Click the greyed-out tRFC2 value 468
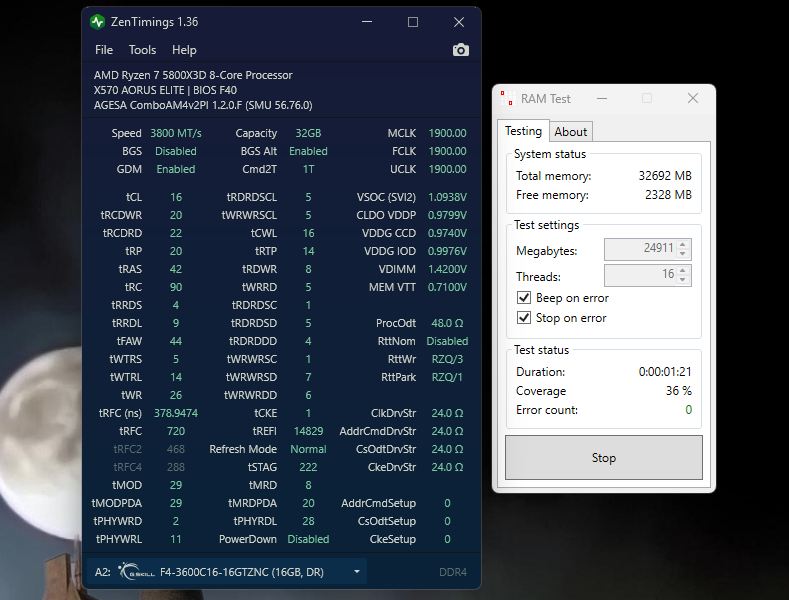 coord(176,449)
